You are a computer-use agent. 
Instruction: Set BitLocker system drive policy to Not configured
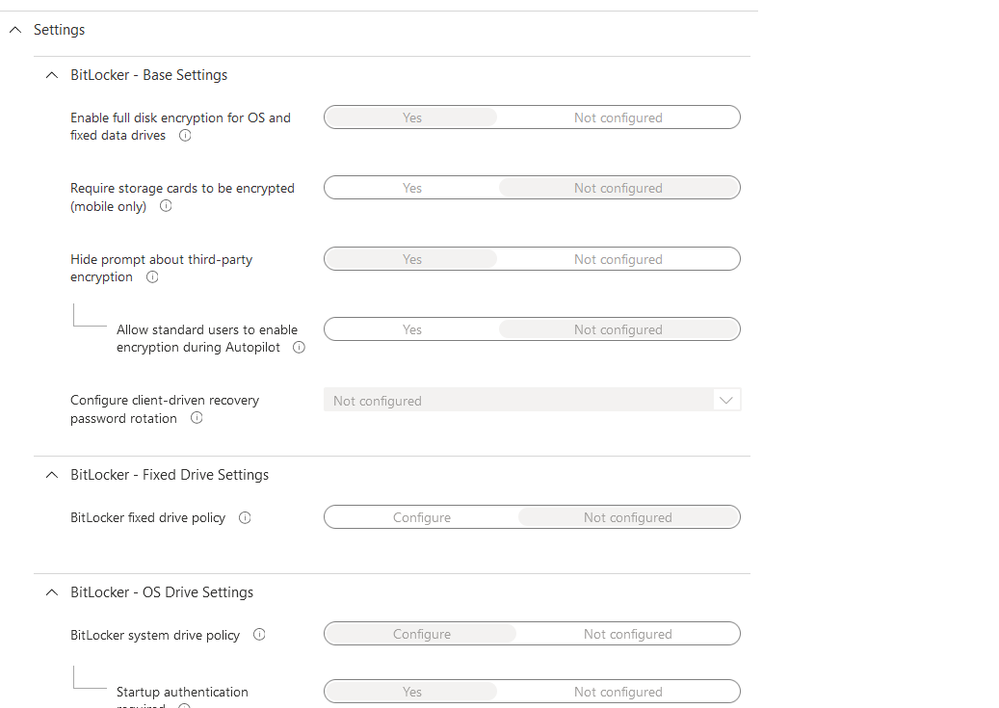627,634
